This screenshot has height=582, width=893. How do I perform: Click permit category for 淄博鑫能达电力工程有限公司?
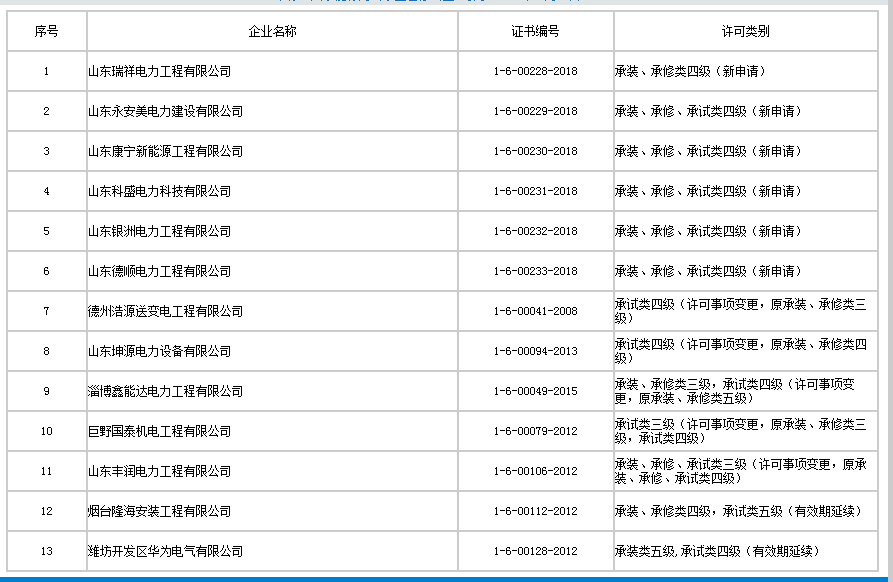click(x=735, y=391)
